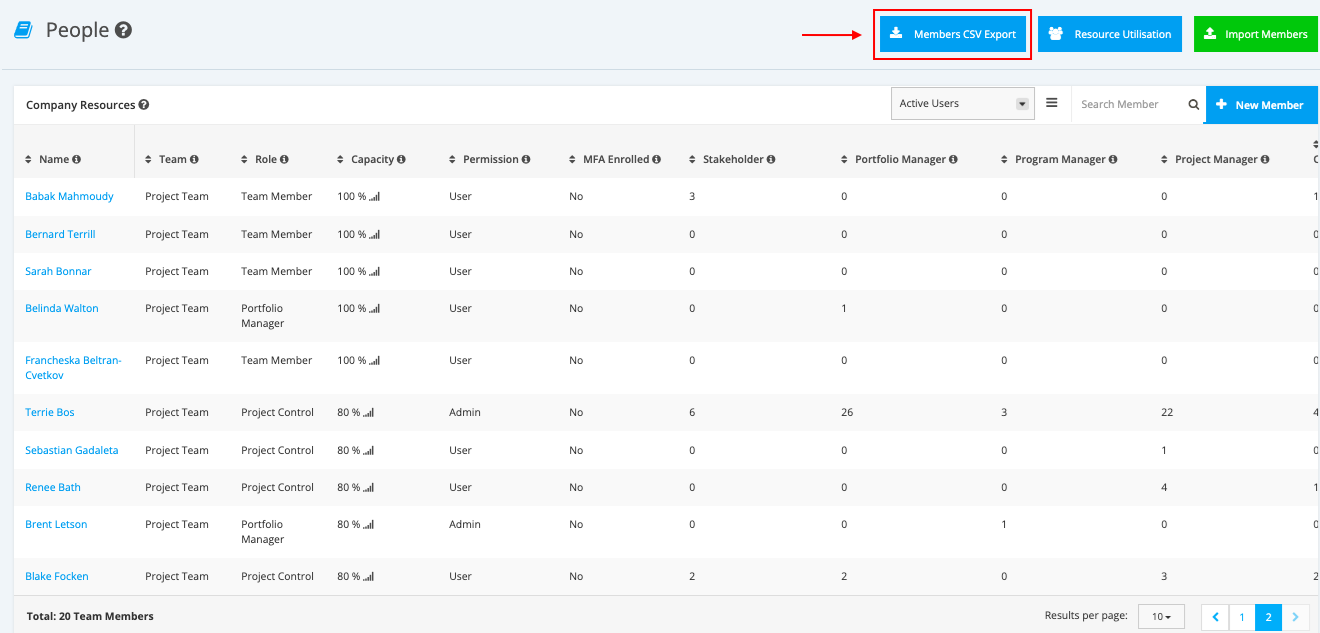This screenshot has height=633, width=1320.
Task: Go to the previous page arrow
Action: tap(1215, 617)
